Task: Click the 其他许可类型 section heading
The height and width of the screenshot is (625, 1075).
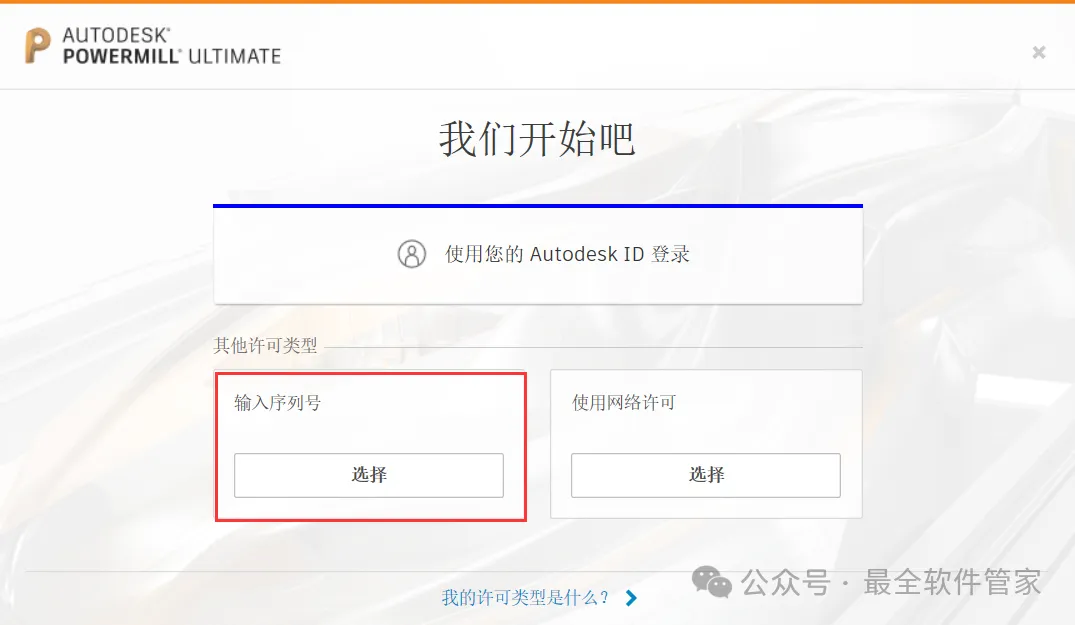Action: (266, 346)
